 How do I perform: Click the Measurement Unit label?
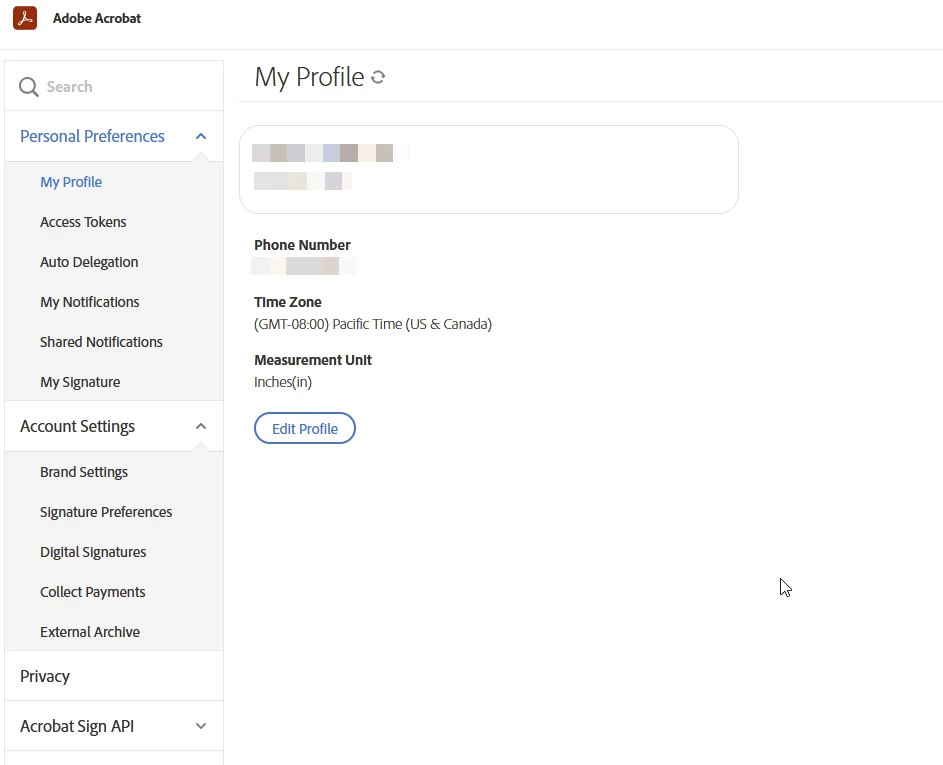[x=313, y=360]
